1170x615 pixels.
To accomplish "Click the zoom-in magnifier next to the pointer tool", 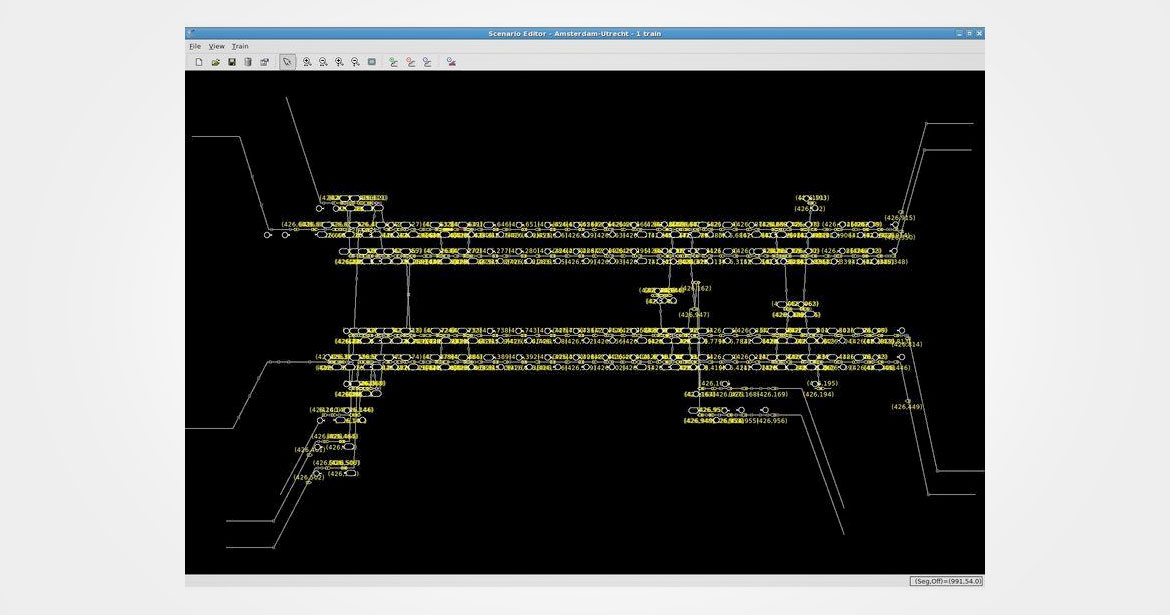I will click(x=307, y=62).
